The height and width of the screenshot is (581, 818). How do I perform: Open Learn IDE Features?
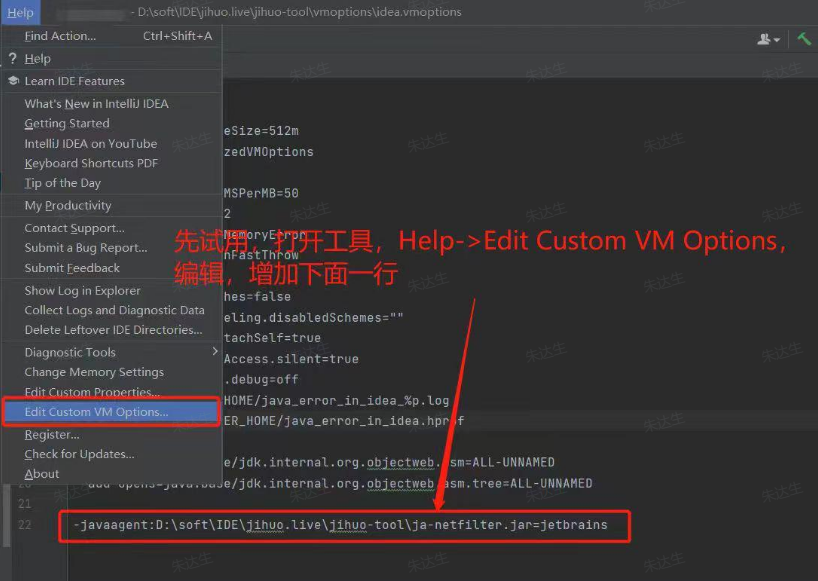pos(112,81)
